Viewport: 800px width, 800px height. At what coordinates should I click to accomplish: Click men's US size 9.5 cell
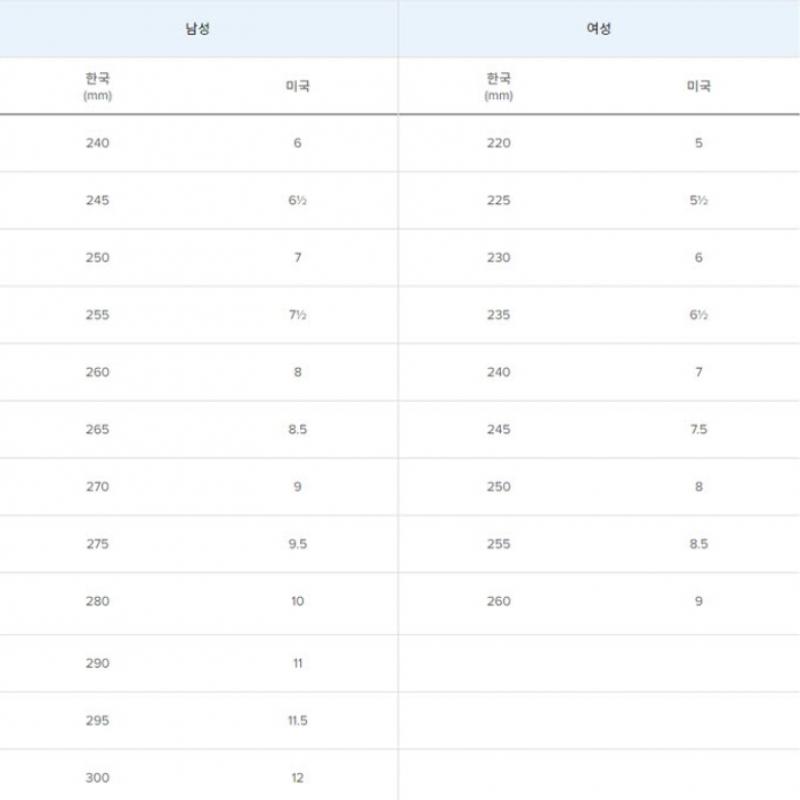pos(298,544)
